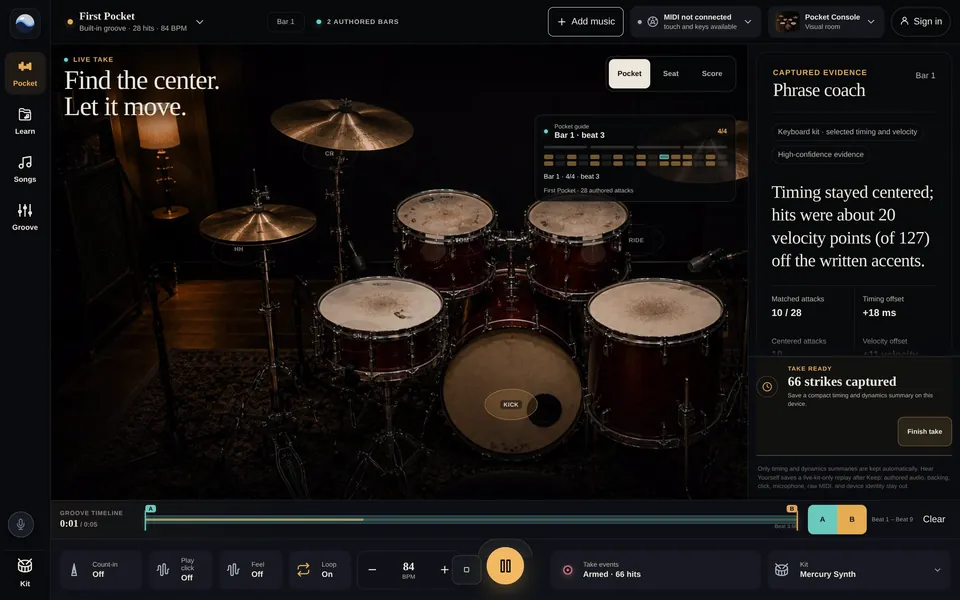Click the Timing offset +18 ms stat

(x=883, y=306)
